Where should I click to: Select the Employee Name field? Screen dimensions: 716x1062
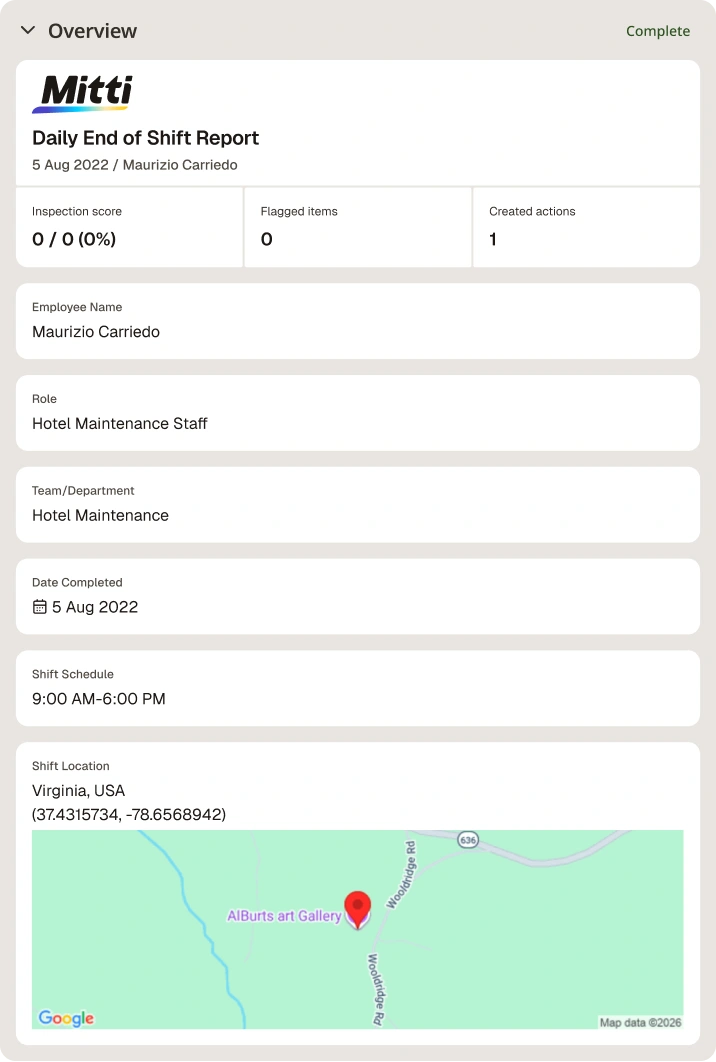pos(358,321)
